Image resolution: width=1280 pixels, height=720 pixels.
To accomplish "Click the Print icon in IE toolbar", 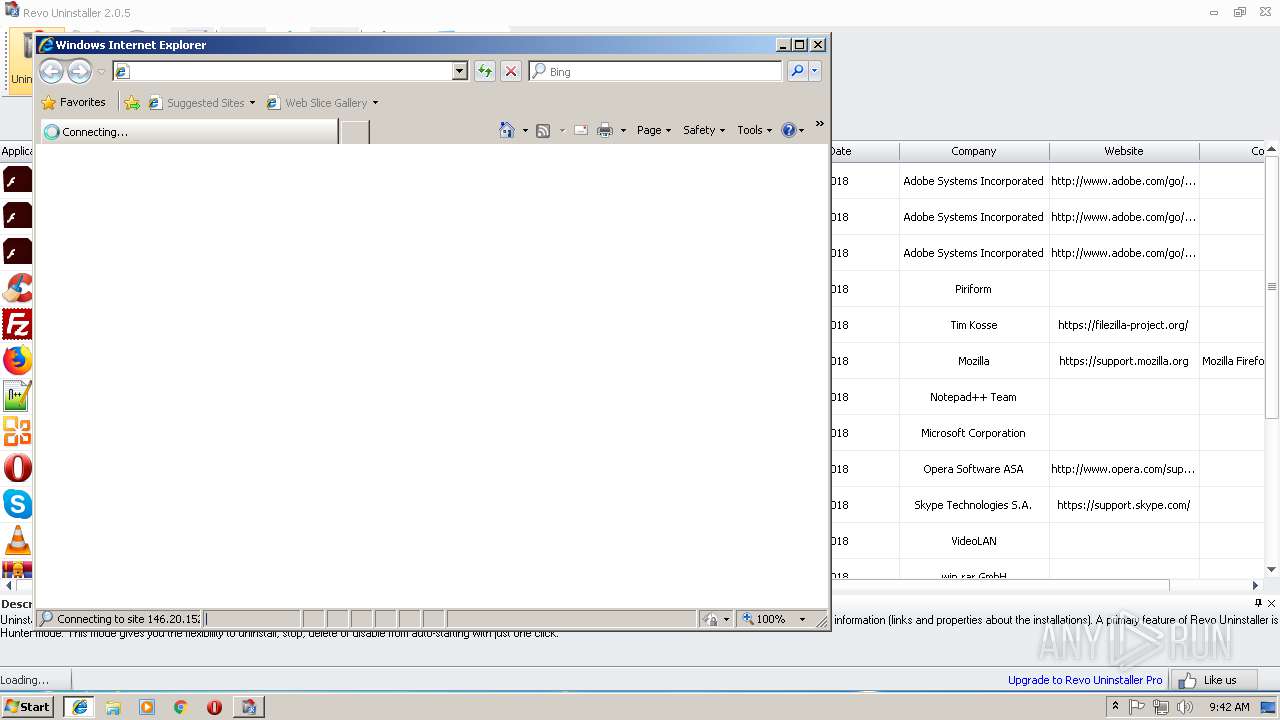I will point(605,130).
